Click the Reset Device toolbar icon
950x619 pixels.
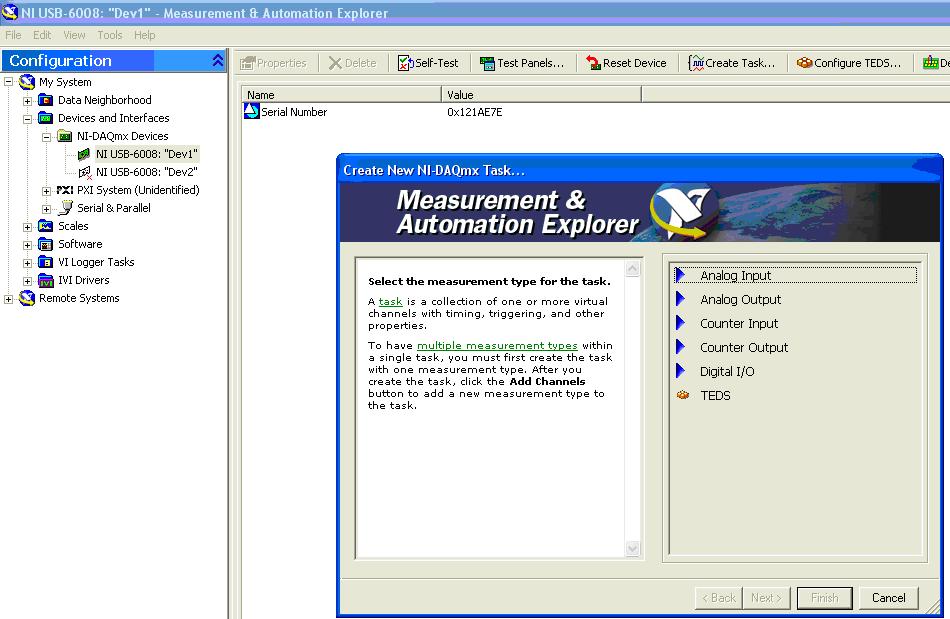(x=593, y=63)
